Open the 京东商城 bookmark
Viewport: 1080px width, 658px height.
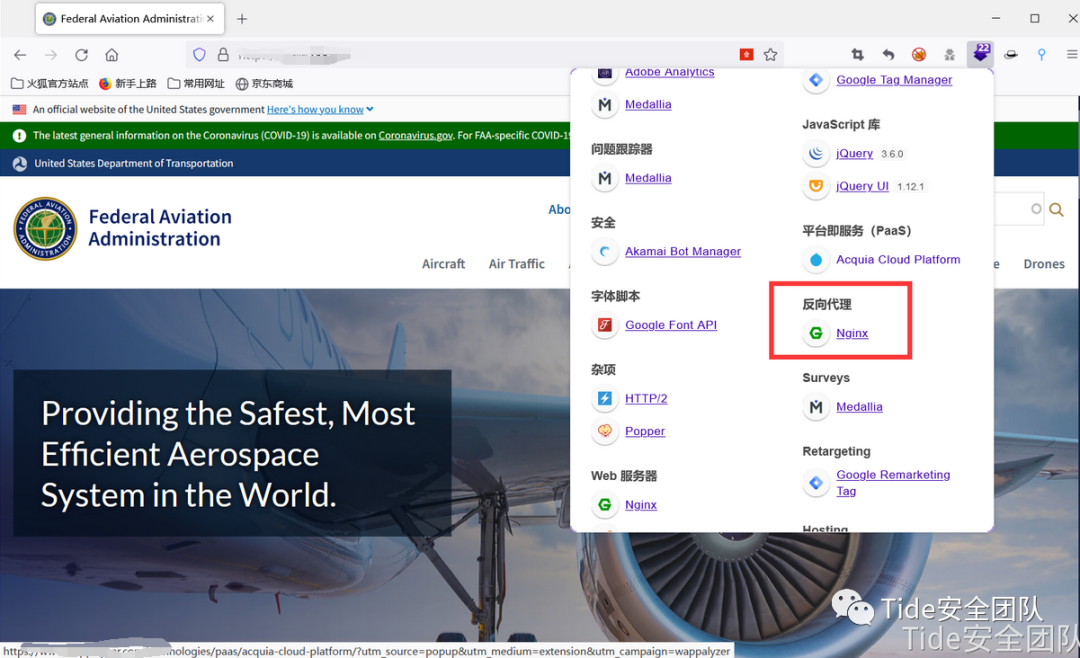coord(264,83)
